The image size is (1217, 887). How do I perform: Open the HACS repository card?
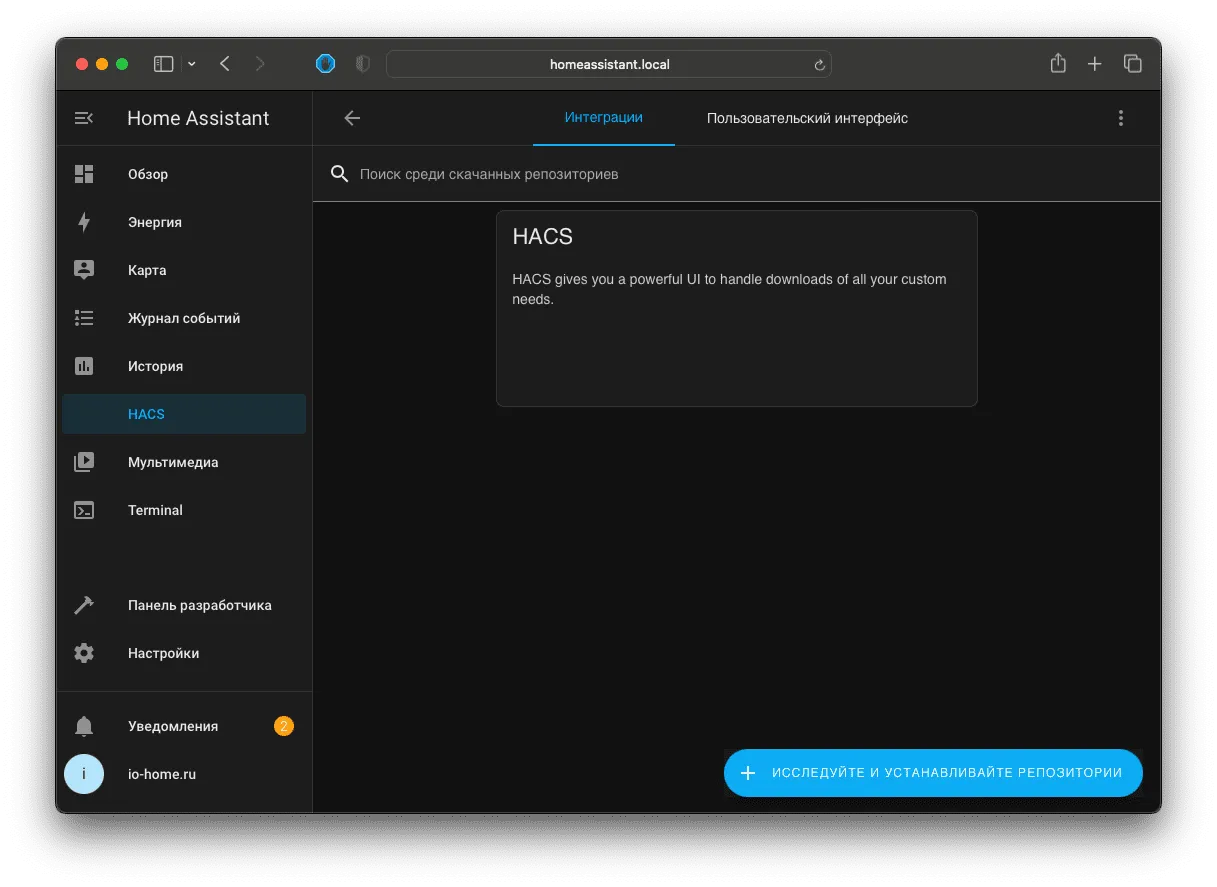pos(737,308)
